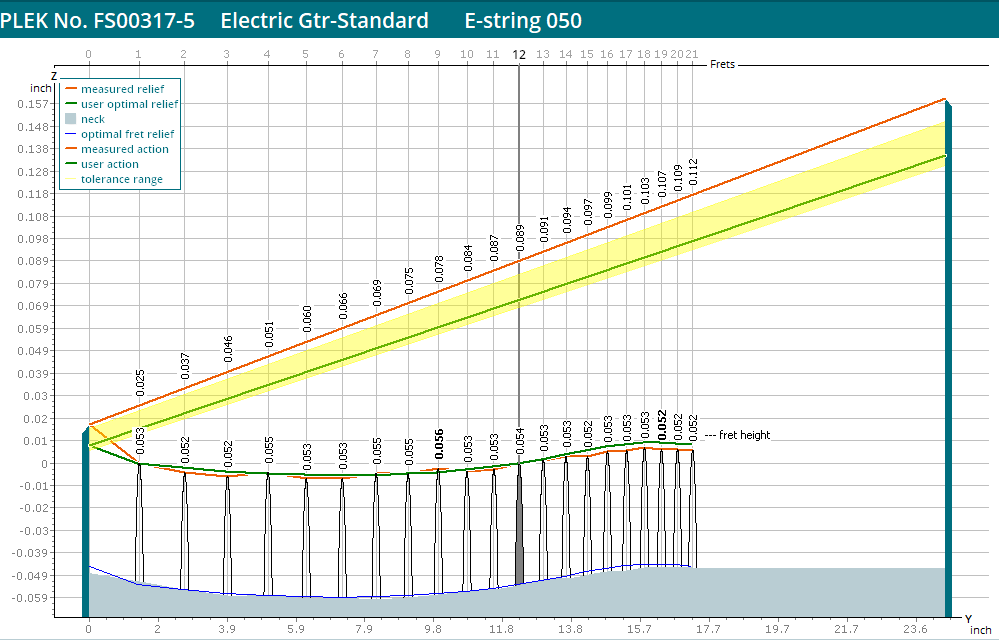Click the 0.025 action value near fret 1
The height and width of the screenshot is (640, 999).
click(140, 382)
